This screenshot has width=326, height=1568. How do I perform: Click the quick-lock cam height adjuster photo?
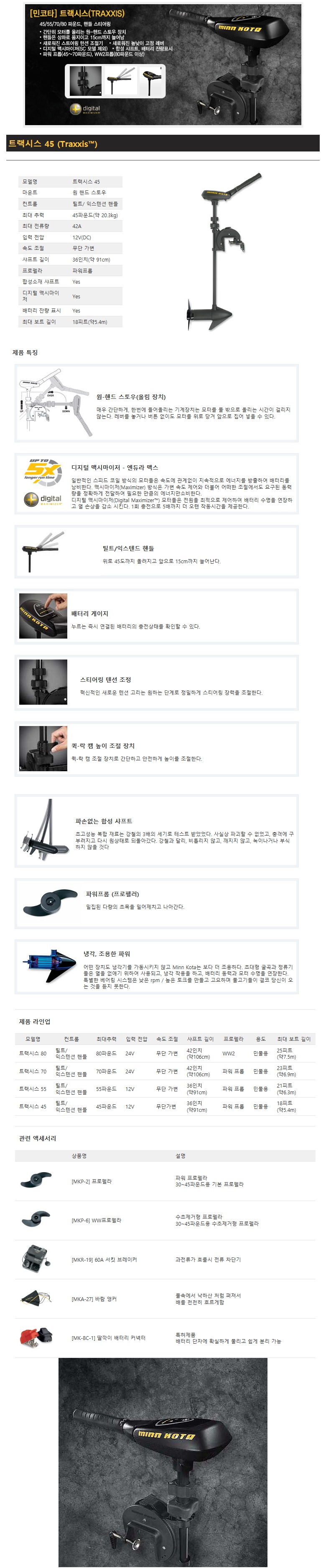click(43, 749)
